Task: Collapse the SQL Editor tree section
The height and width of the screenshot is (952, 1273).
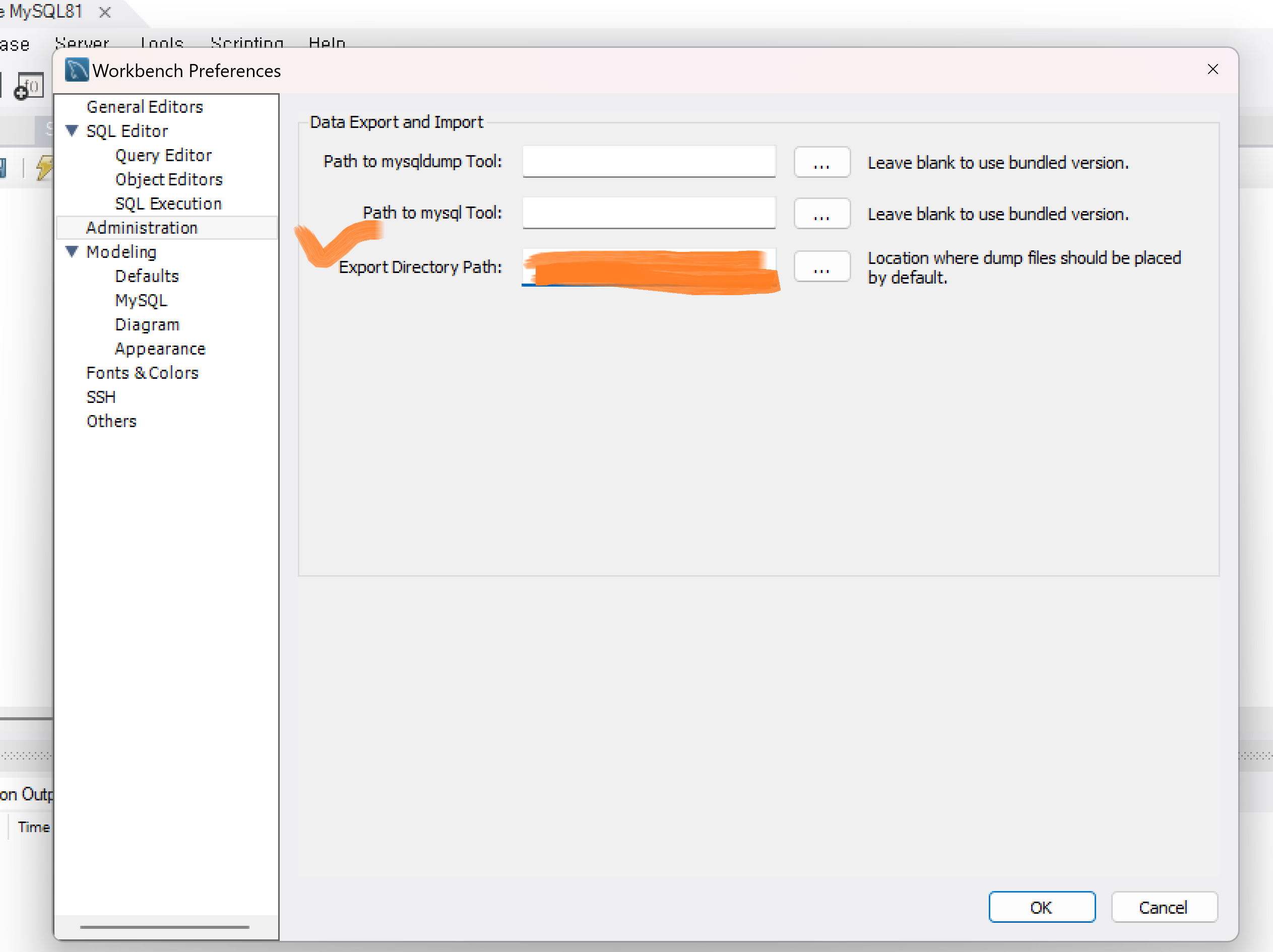Action: click(72, 131)
